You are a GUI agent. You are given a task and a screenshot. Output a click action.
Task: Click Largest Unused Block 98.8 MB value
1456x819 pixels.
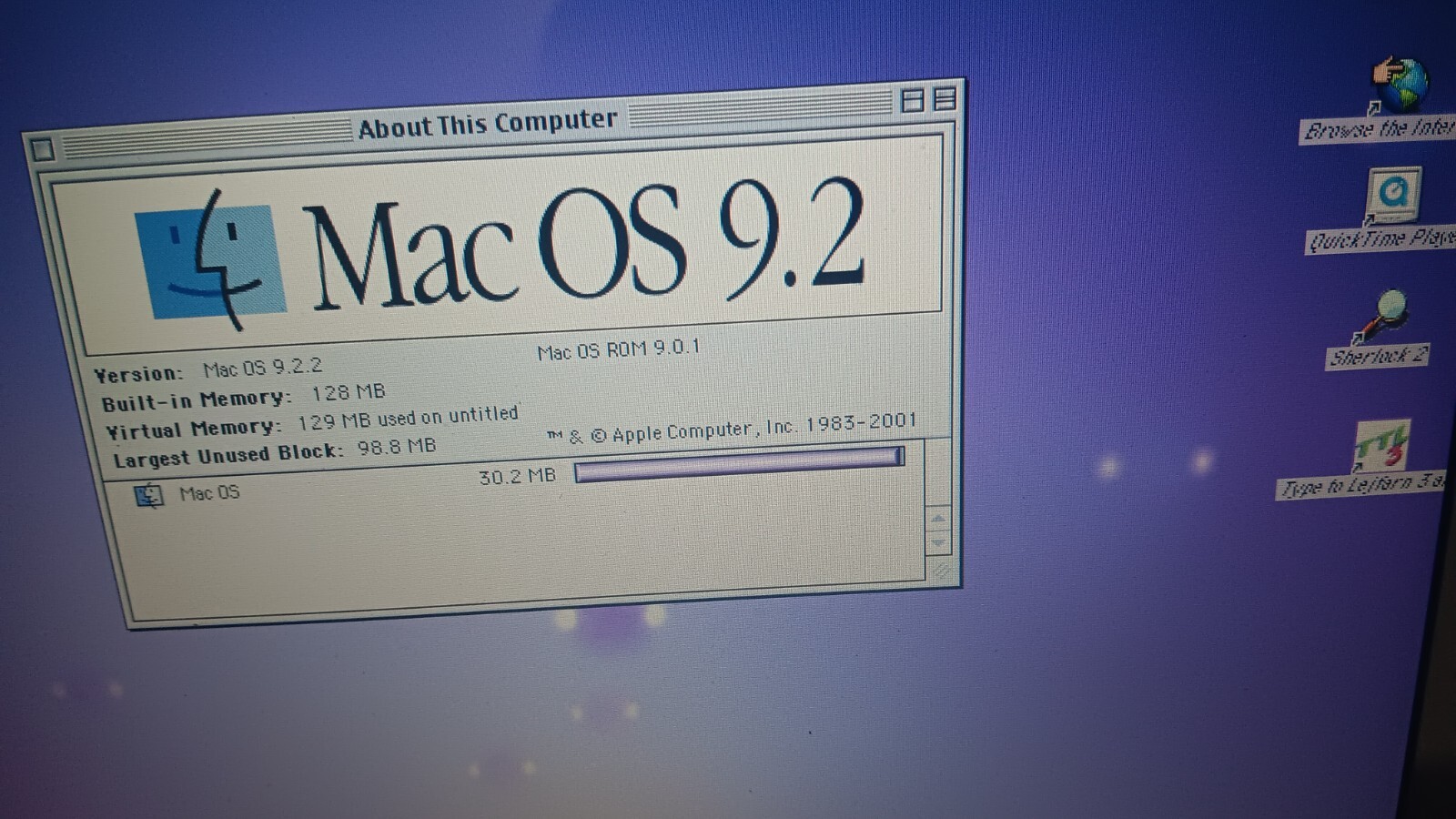pos(397,447)
